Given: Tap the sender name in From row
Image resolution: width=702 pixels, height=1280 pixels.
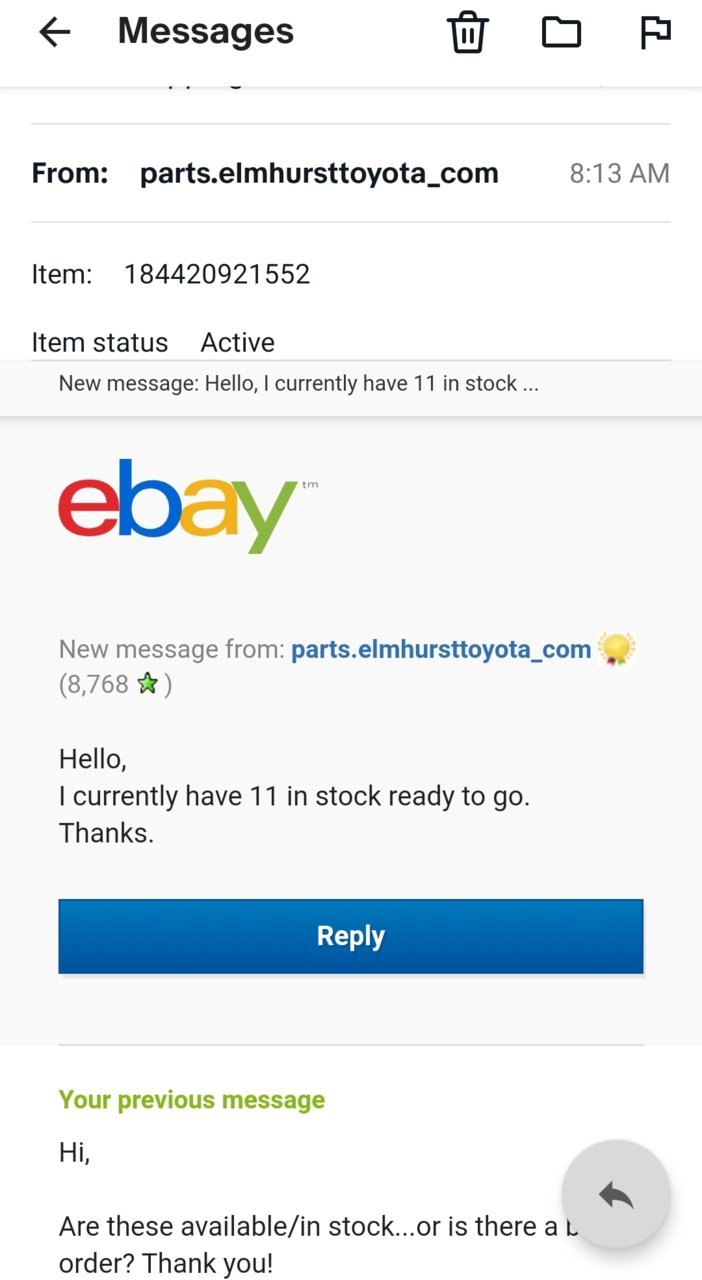Looking at the screenshot, I should point(319,173).
